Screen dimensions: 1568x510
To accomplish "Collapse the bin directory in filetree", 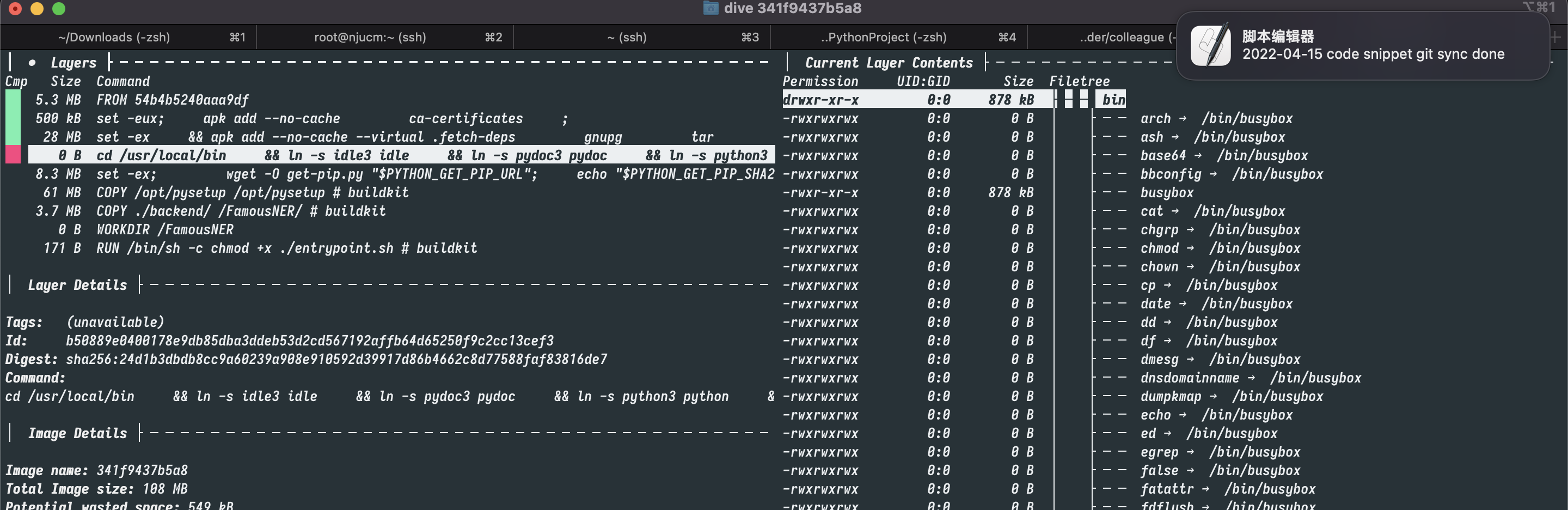I will pos(1113,99).
